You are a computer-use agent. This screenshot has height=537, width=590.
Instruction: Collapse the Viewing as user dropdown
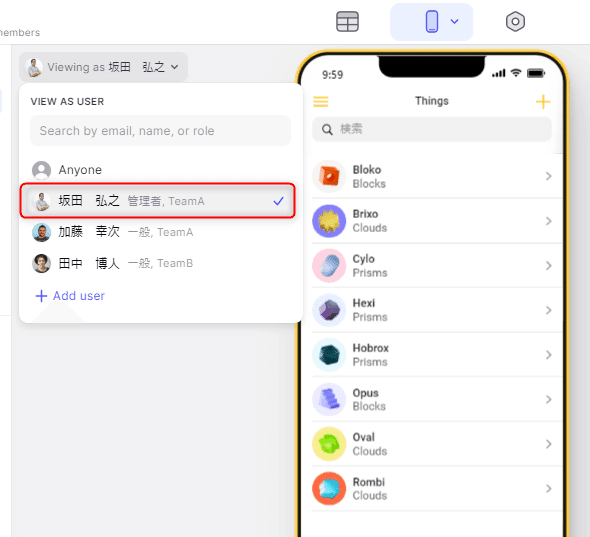coord(103,67)
